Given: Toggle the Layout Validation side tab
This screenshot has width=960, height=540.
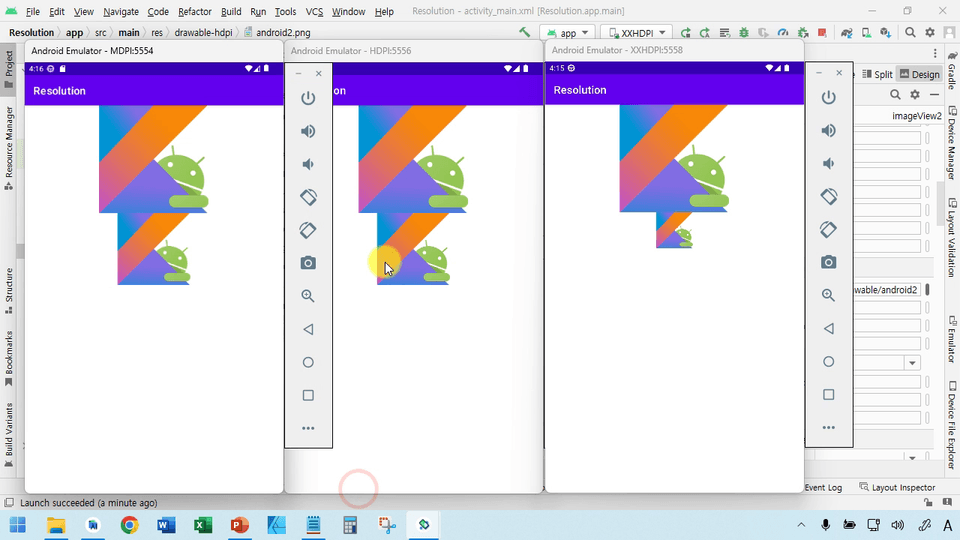Looking at the screenshot, I should tap(952, 238).
